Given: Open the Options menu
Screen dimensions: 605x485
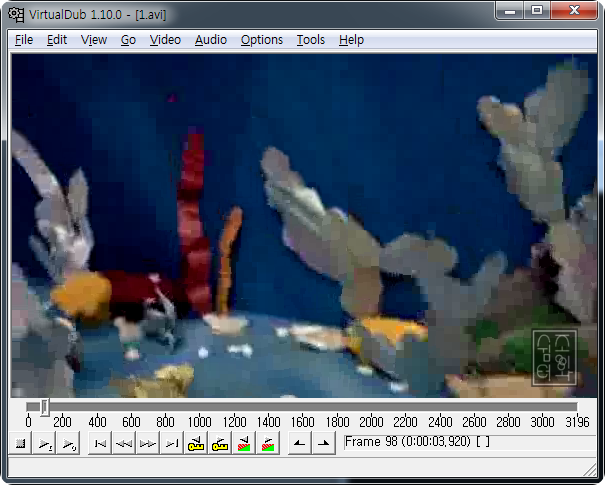Looking at the screenshot, I should [262, 40].
